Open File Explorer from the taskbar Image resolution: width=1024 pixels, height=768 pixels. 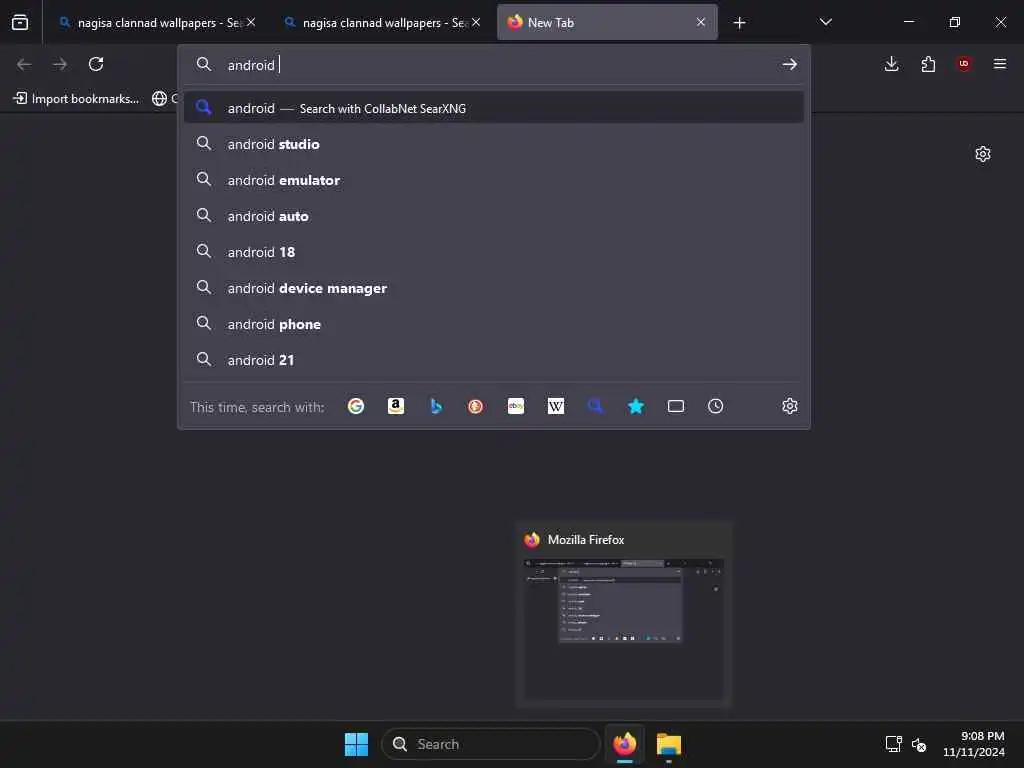[669, 744]
